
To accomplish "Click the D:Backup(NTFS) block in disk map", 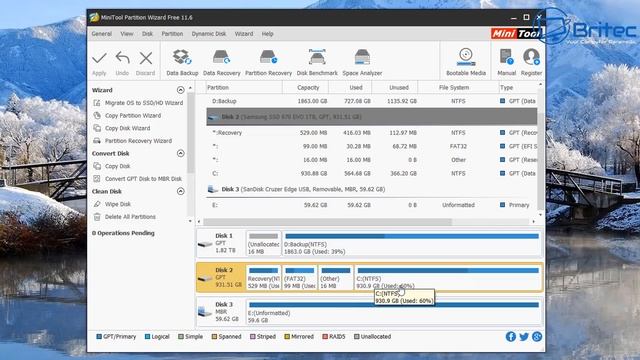I will click(411, 243).
